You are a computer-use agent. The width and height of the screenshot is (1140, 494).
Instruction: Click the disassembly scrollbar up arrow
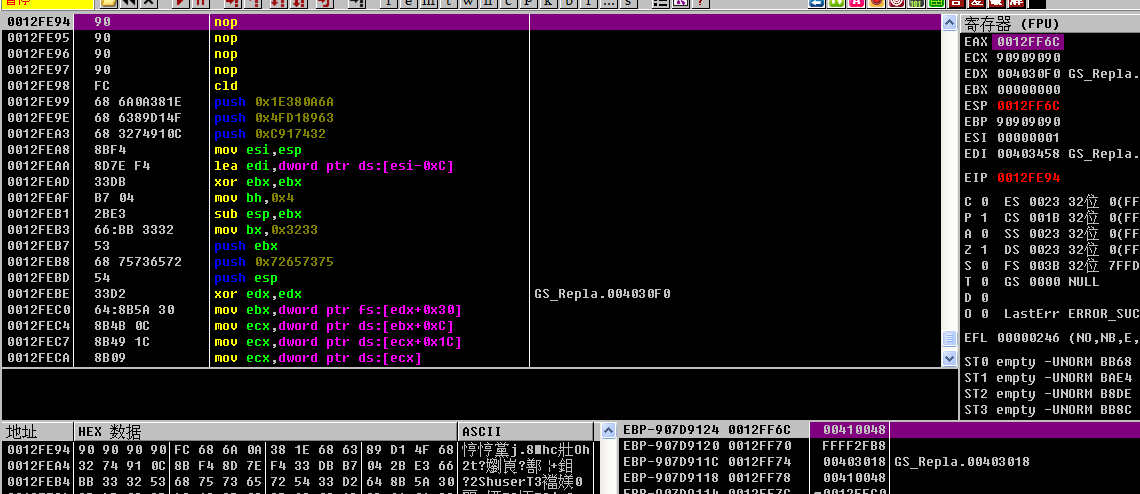[950, 23]
